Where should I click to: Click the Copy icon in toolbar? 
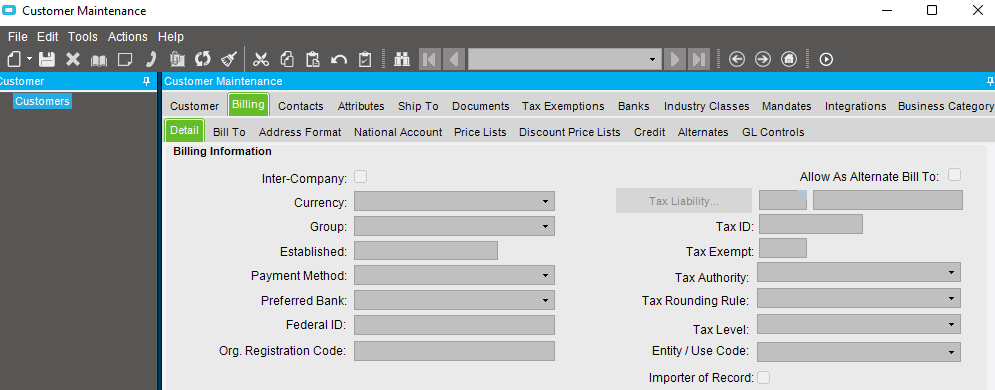click(x=287, y=59)
